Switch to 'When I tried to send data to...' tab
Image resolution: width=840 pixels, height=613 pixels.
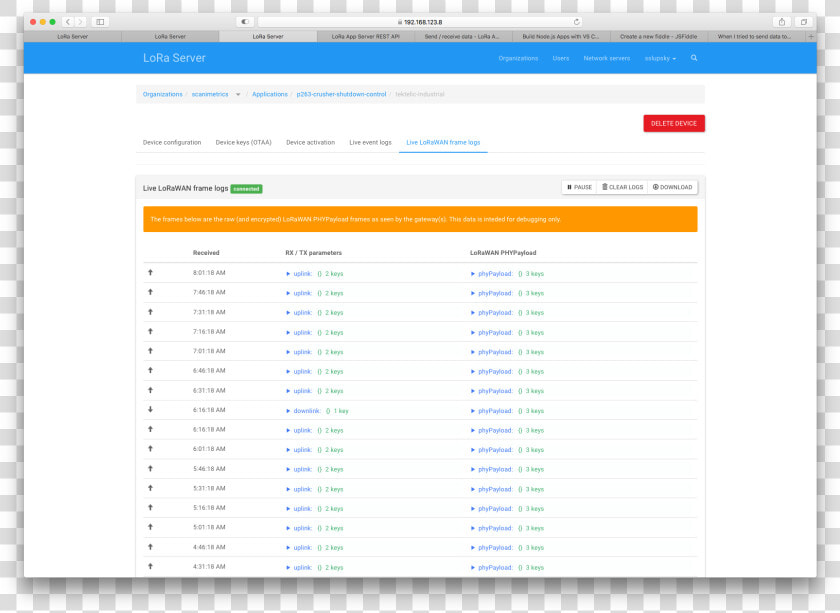[754, 36]
